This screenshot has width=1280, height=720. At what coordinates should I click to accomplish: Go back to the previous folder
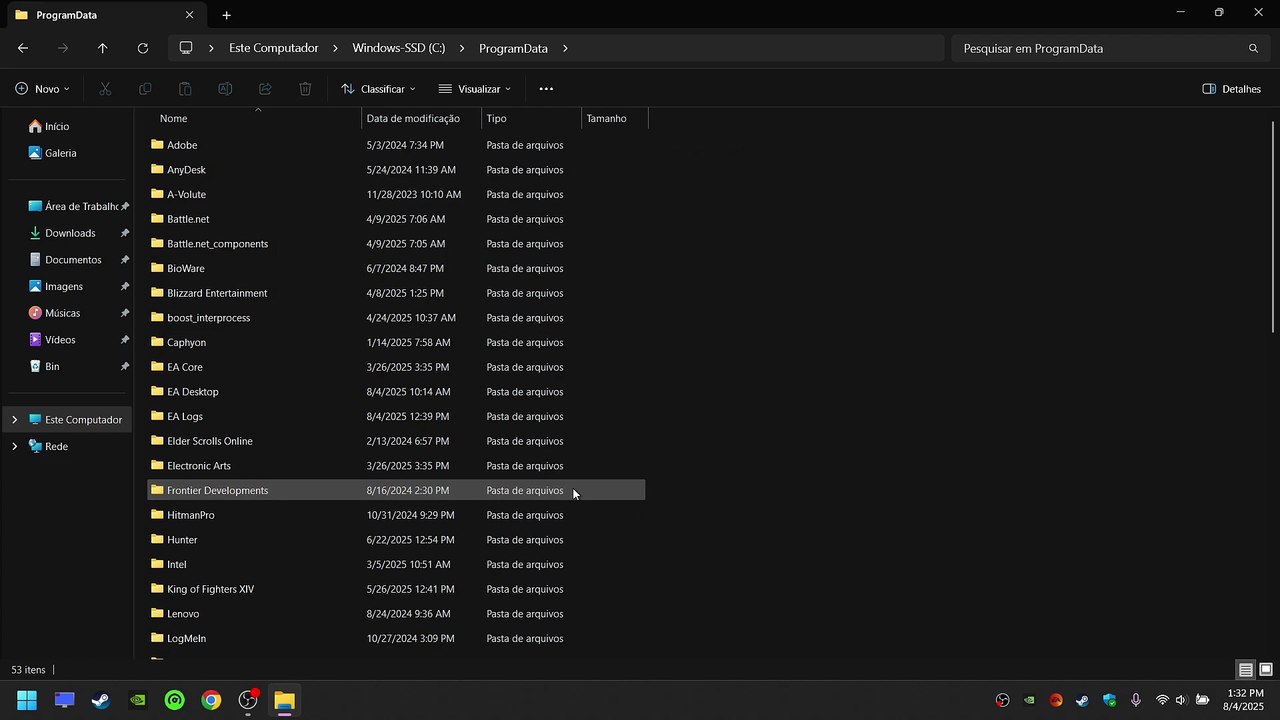point(23,48)
